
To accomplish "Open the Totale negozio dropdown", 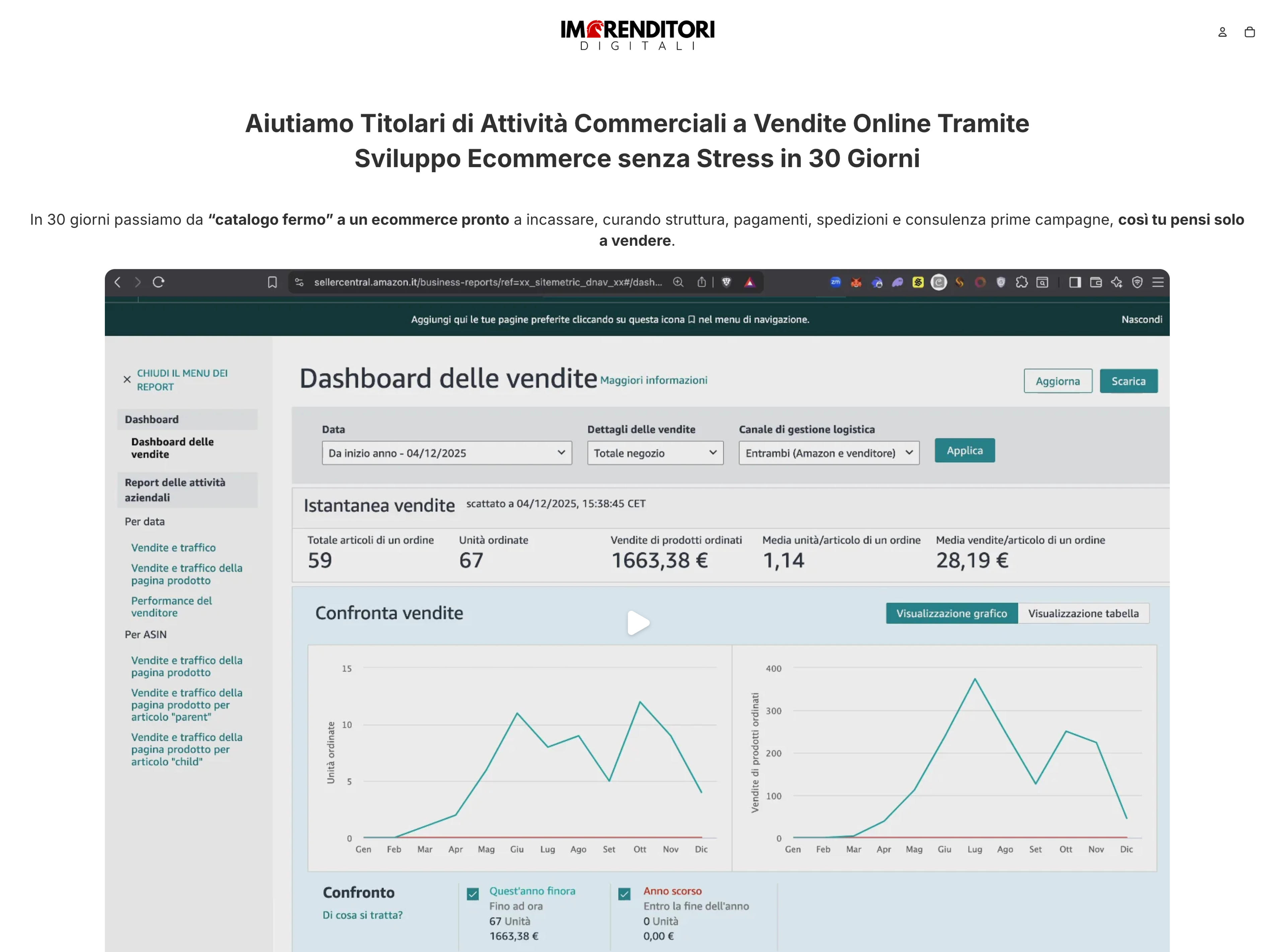I will [x=655, y=453].
